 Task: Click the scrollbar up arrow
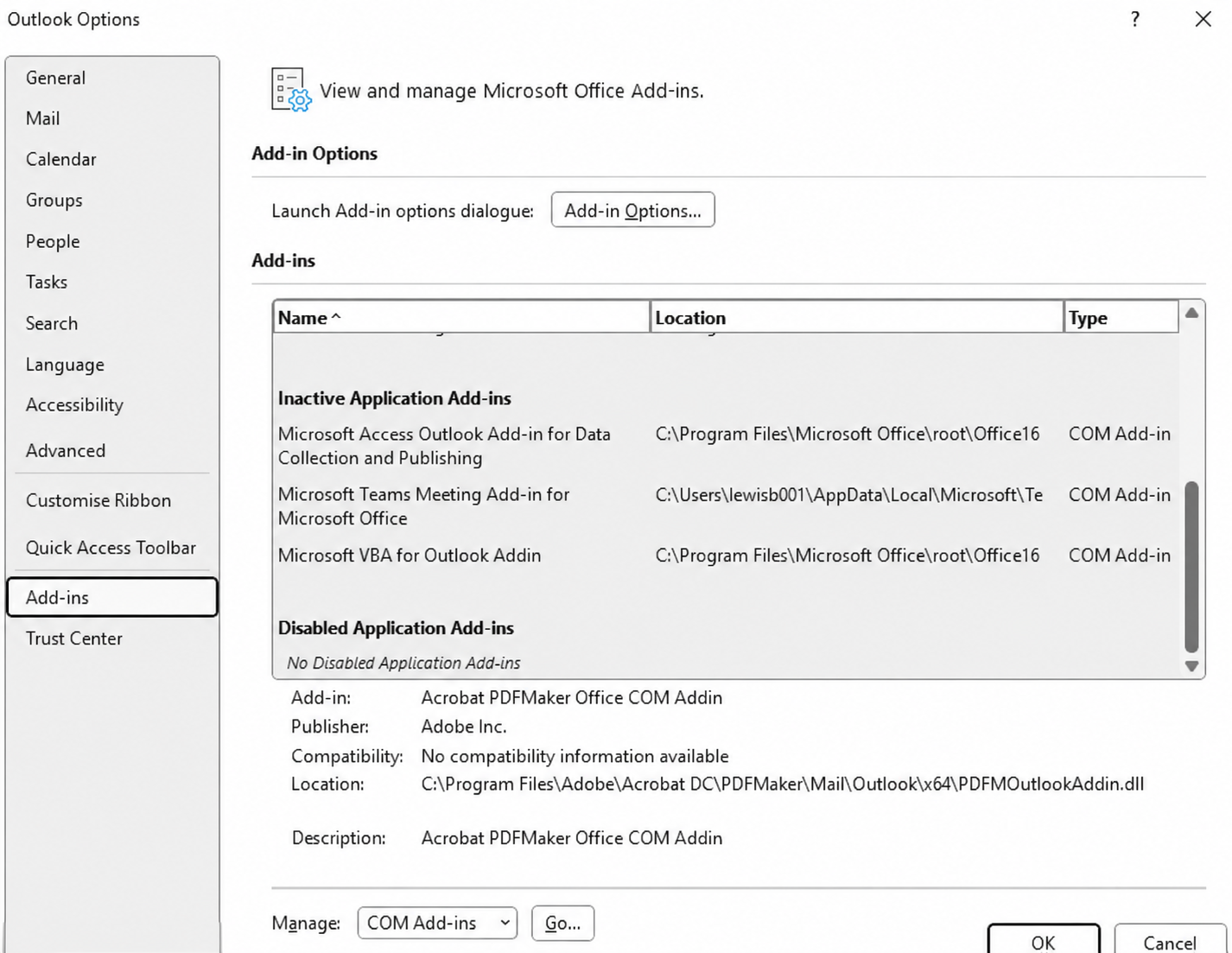pos(1191,313)
